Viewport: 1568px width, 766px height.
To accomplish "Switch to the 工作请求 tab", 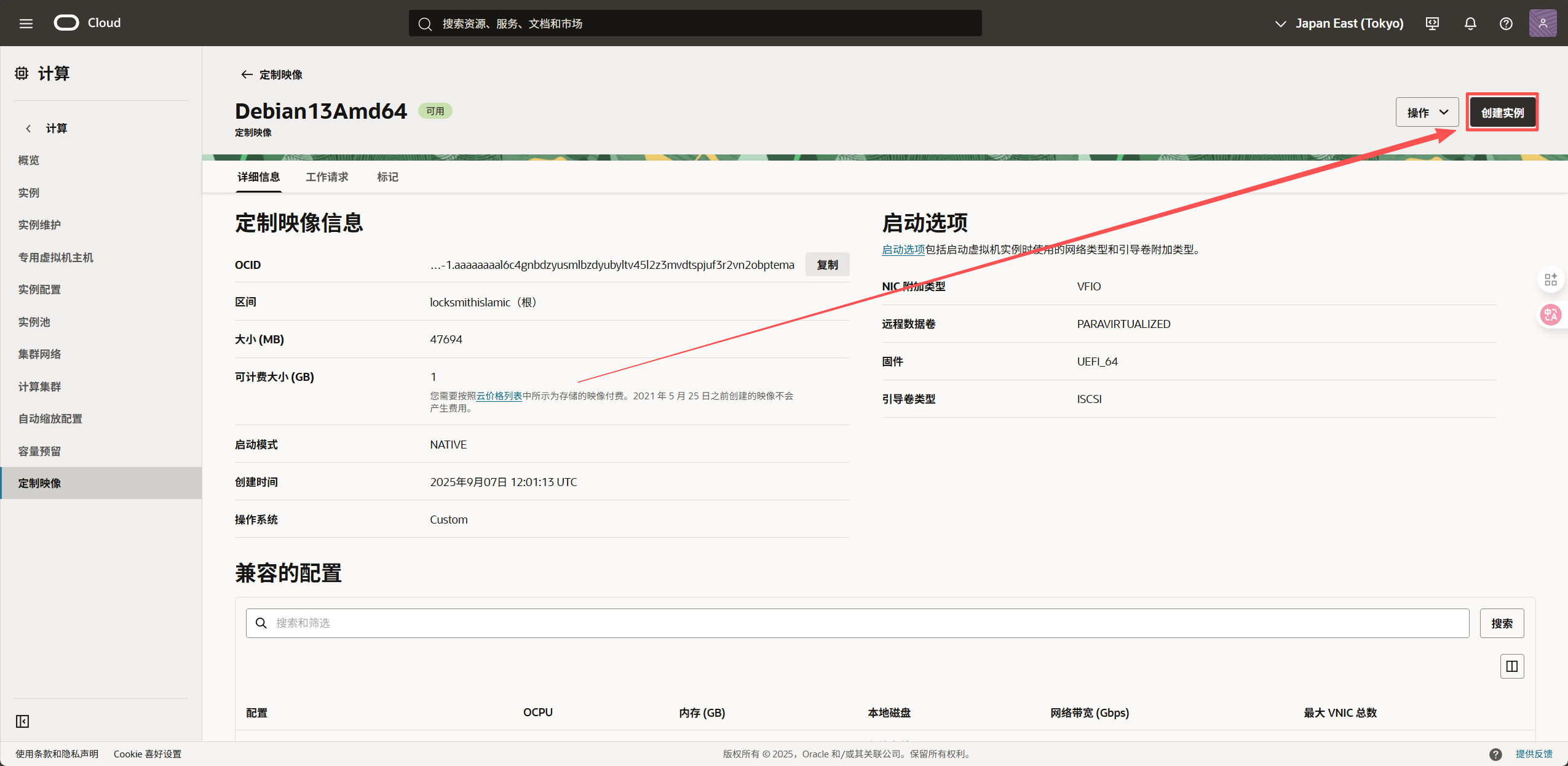I will (x=327, y=177).
